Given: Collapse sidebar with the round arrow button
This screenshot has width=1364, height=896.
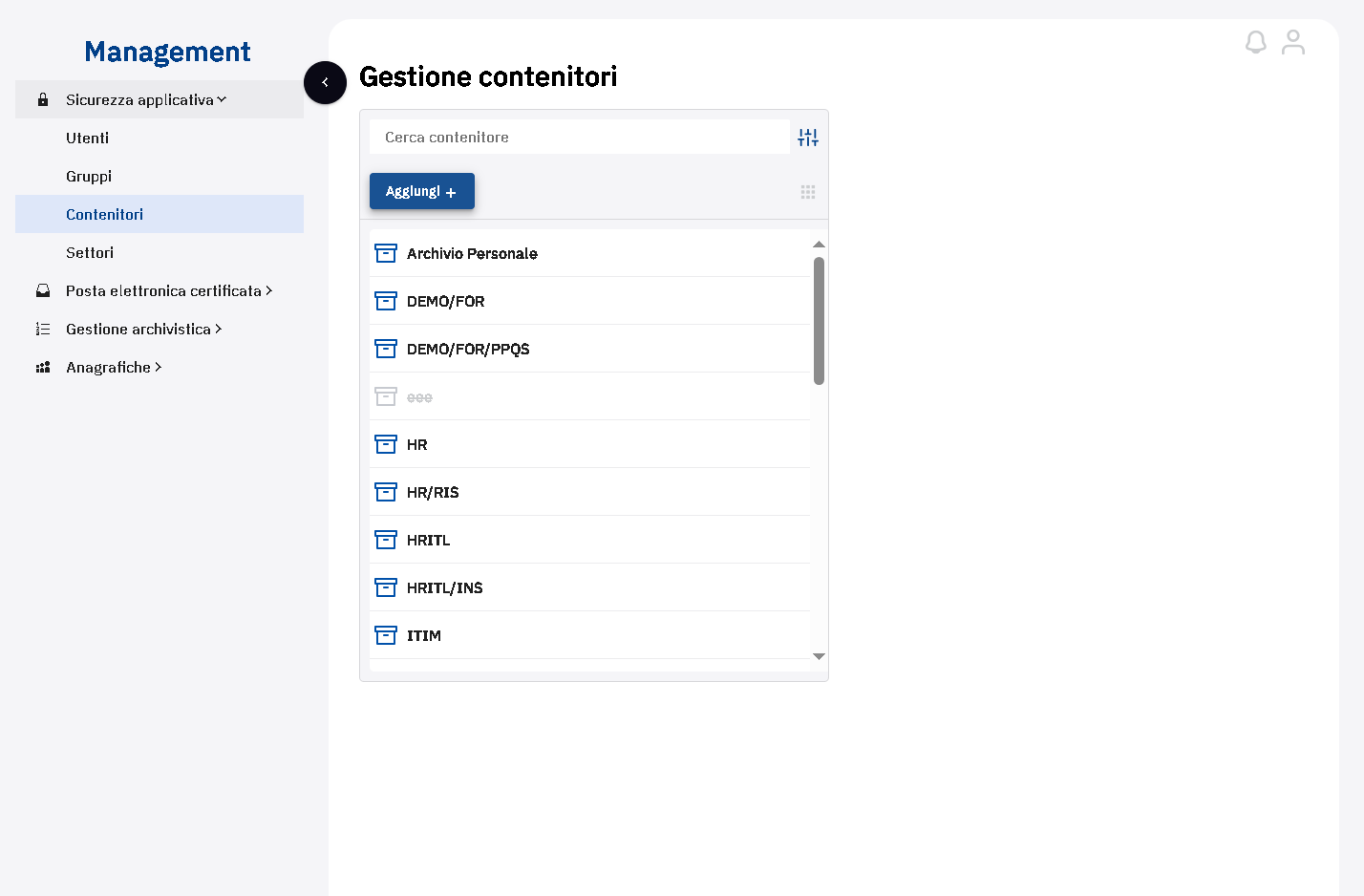Looking at the screenshot, I should point(325,82).
